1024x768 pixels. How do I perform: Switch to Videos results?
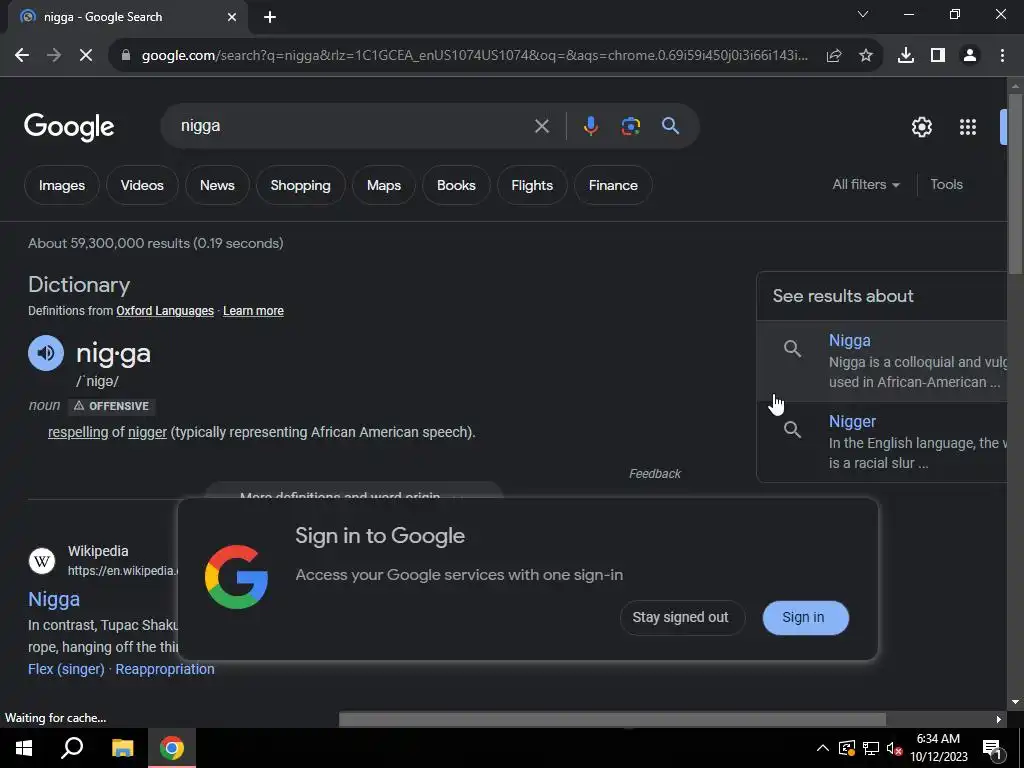point(142,185)
